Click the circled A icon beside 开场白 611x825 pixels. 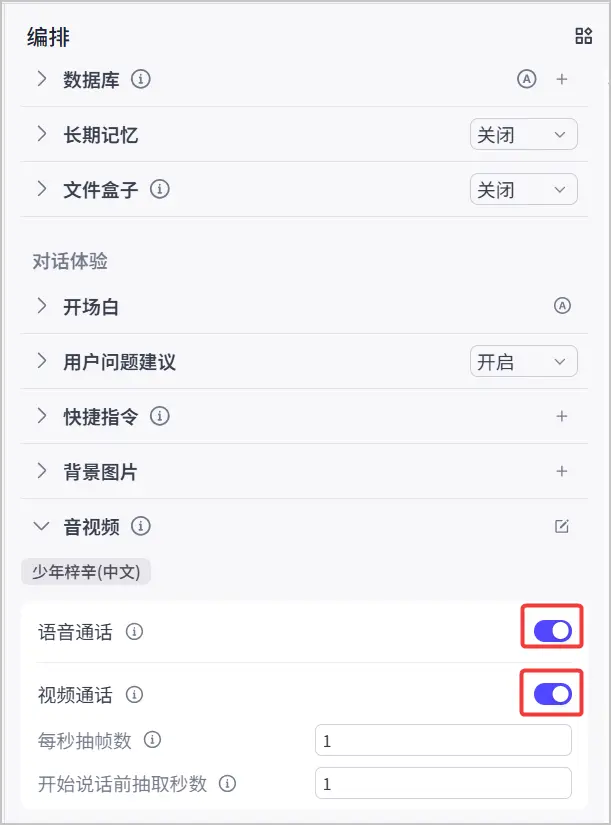[563, 307]
